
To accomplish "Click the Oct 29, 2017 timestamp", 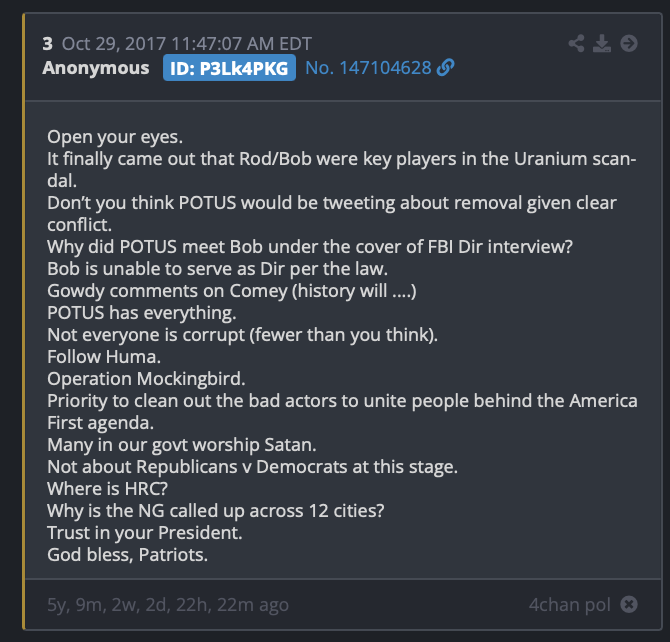I will tap(187, 44).
